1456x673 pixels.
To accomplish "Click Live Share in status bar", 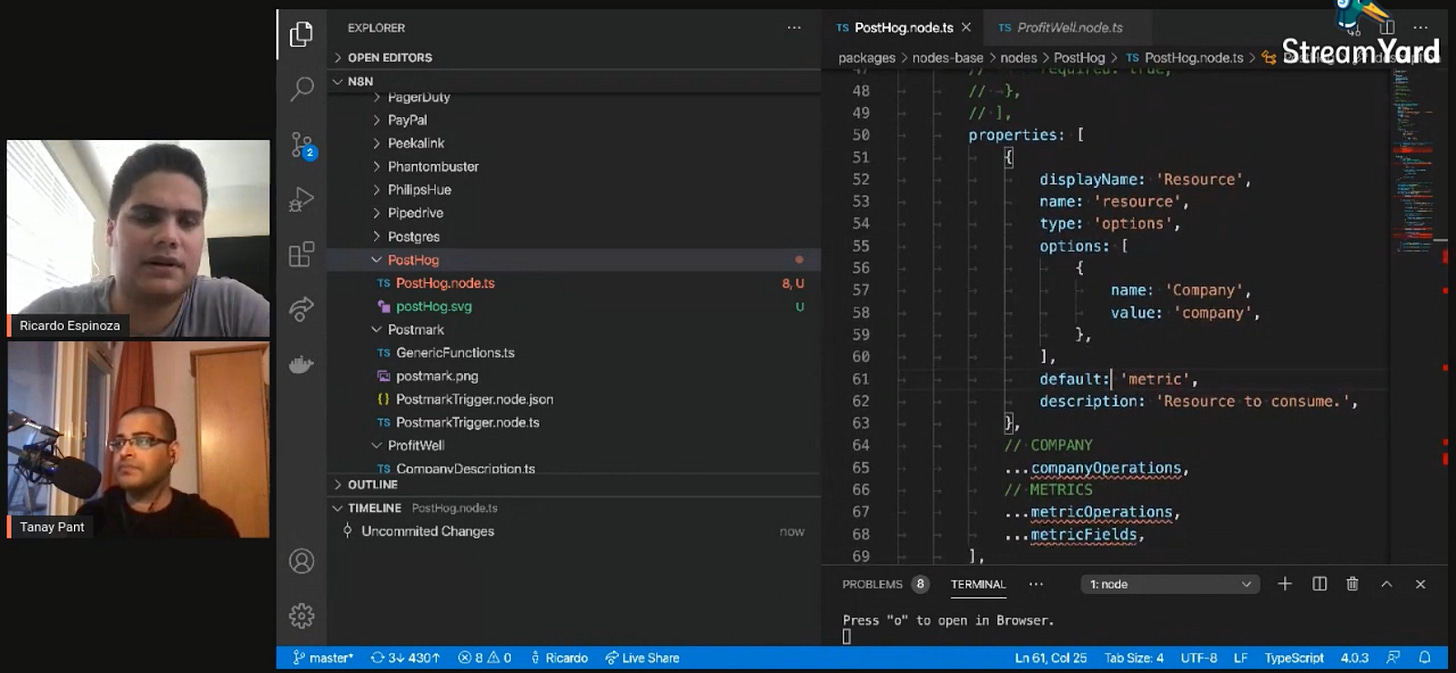I will pos(642,658).
